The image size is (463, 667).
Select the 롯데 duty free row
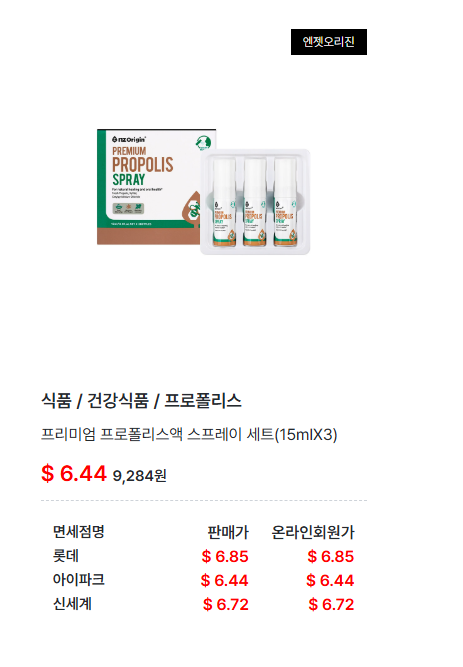pyautogui.click(x=203, y=556)
